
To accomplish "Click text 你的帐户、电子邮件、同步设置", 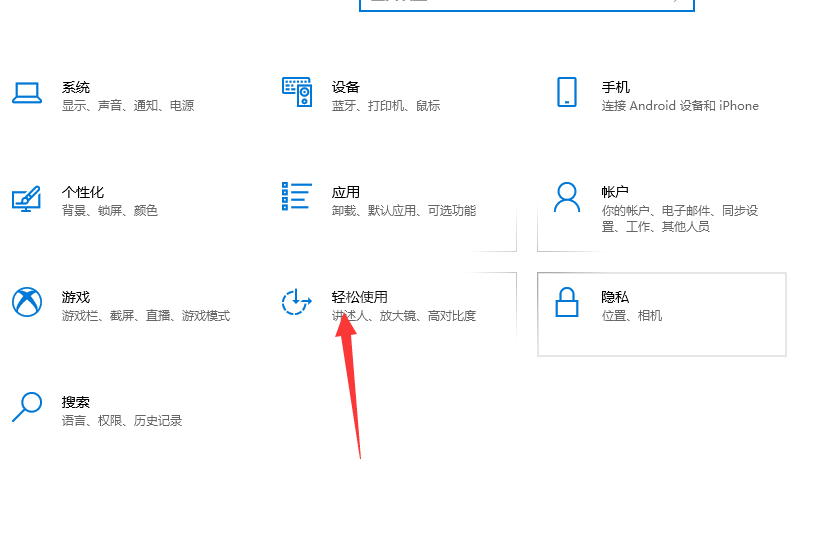I will [x=680, y=219].
